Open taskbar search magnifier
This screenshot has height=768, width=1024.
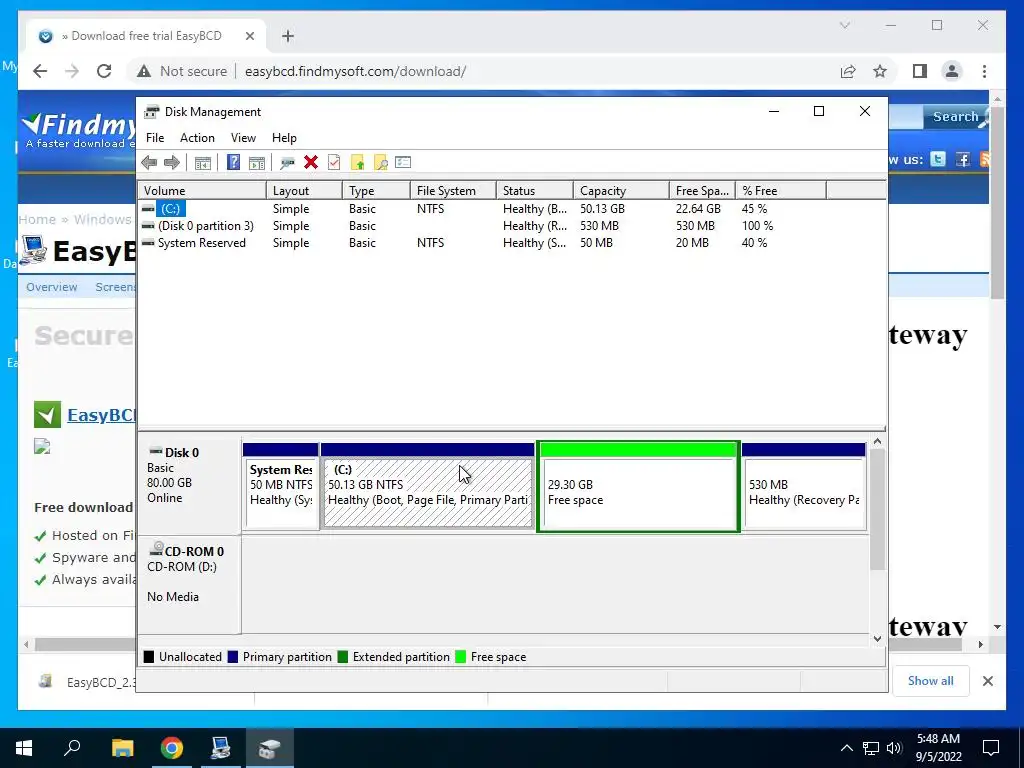[72, 748]
